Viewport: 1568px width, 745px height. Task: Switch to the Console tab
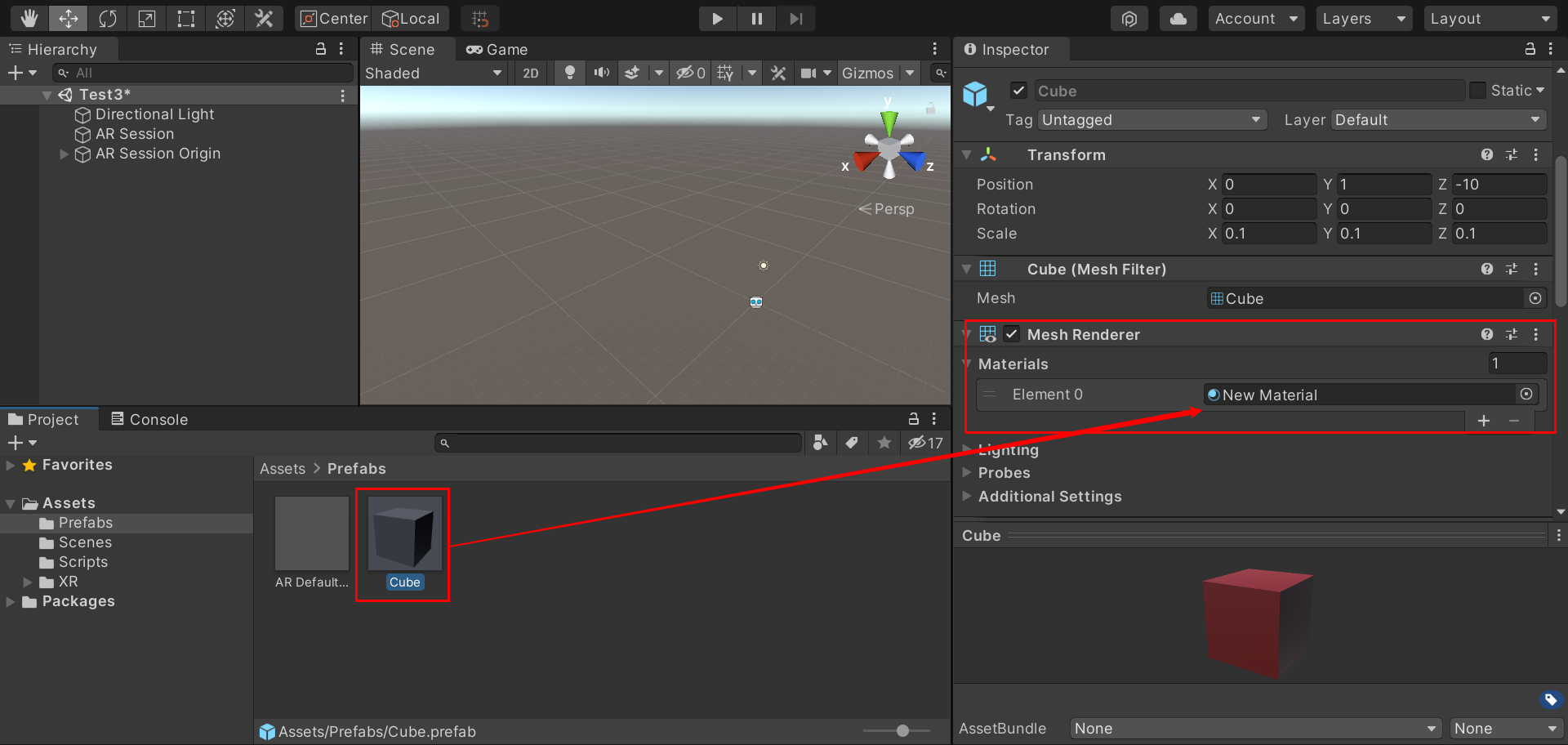tap(149, 419)
